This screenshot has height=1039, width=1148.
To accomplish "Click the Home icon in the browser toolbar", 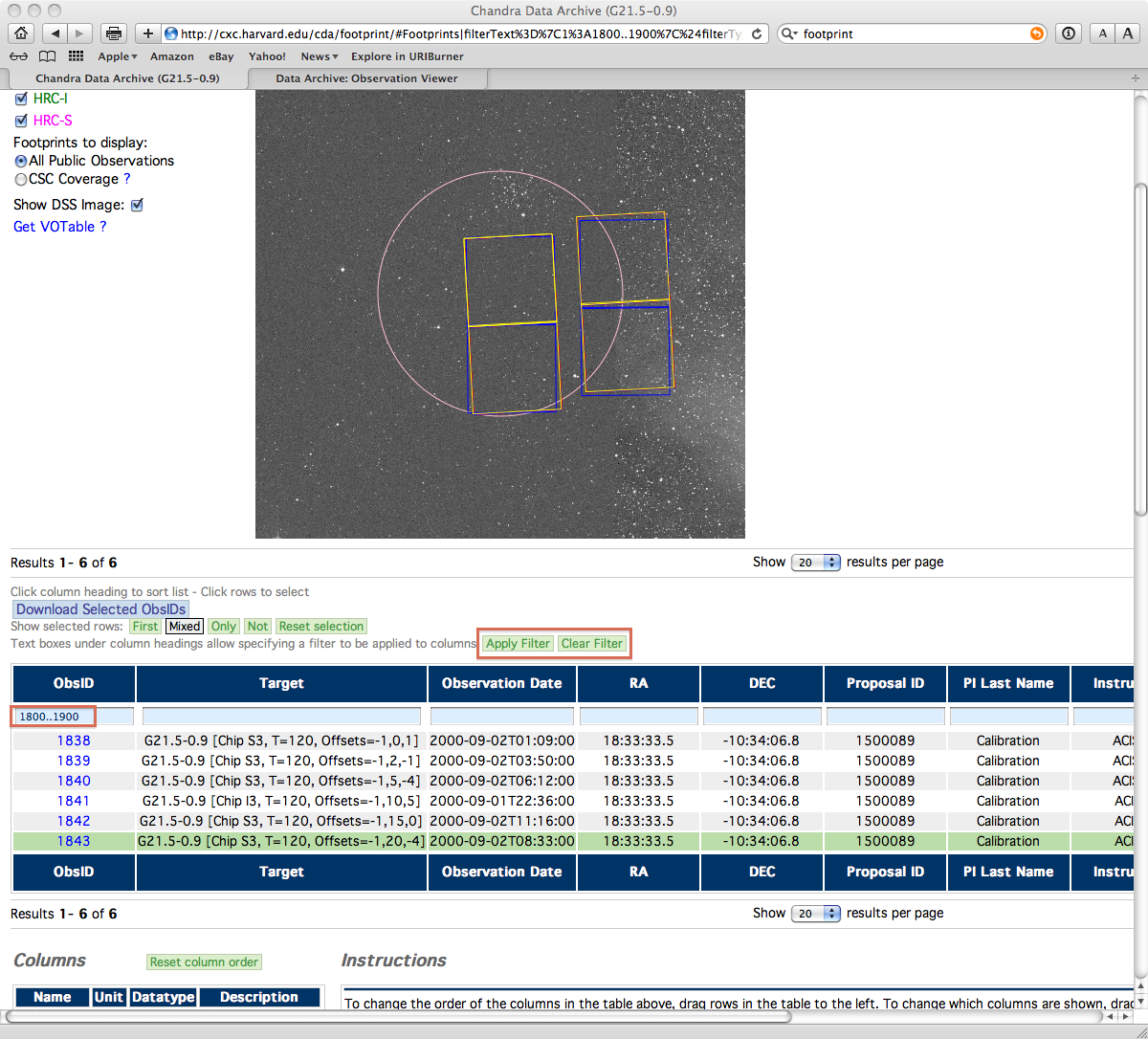I will pos(19,33).
